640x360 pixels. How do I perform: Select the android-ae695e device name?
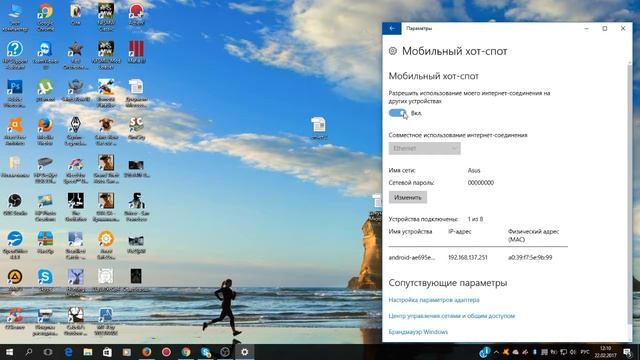(411, 258)
